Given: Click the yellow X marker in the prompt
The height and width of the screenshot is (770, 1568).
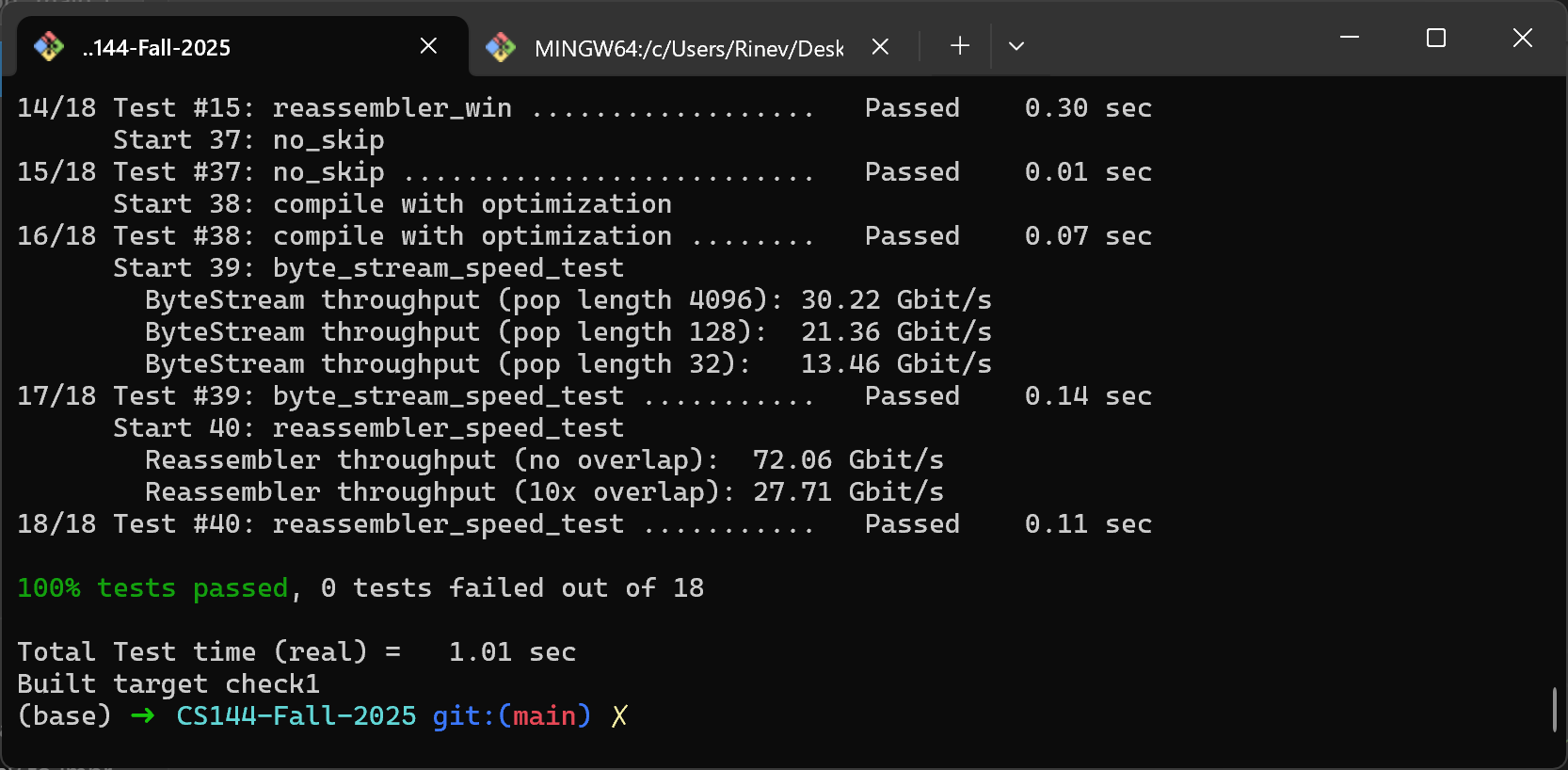Looking at the screenshot, I should point(619,716).
